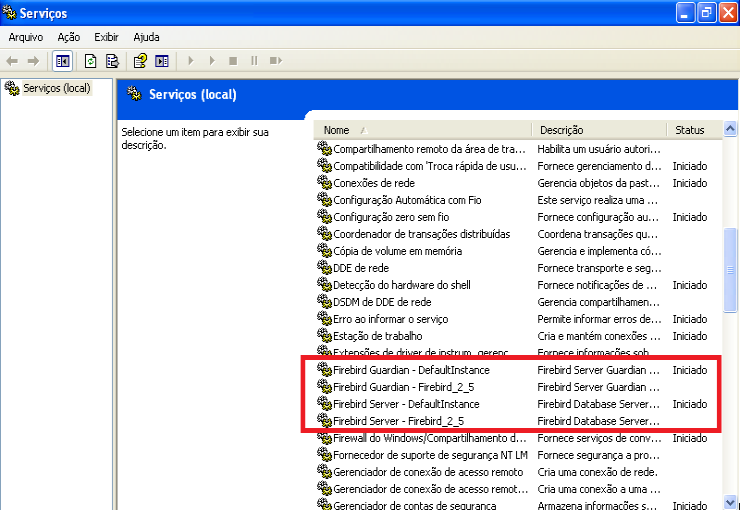Screen dimensions: 740x510
Task: Toggle the console tree pane button
Action: click(62, 61)
